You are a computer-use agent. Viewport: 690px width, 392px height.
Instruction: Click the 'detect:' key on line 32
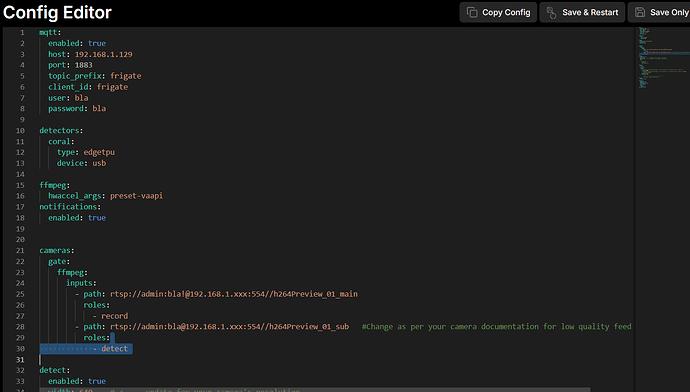[x=55, y=370]
